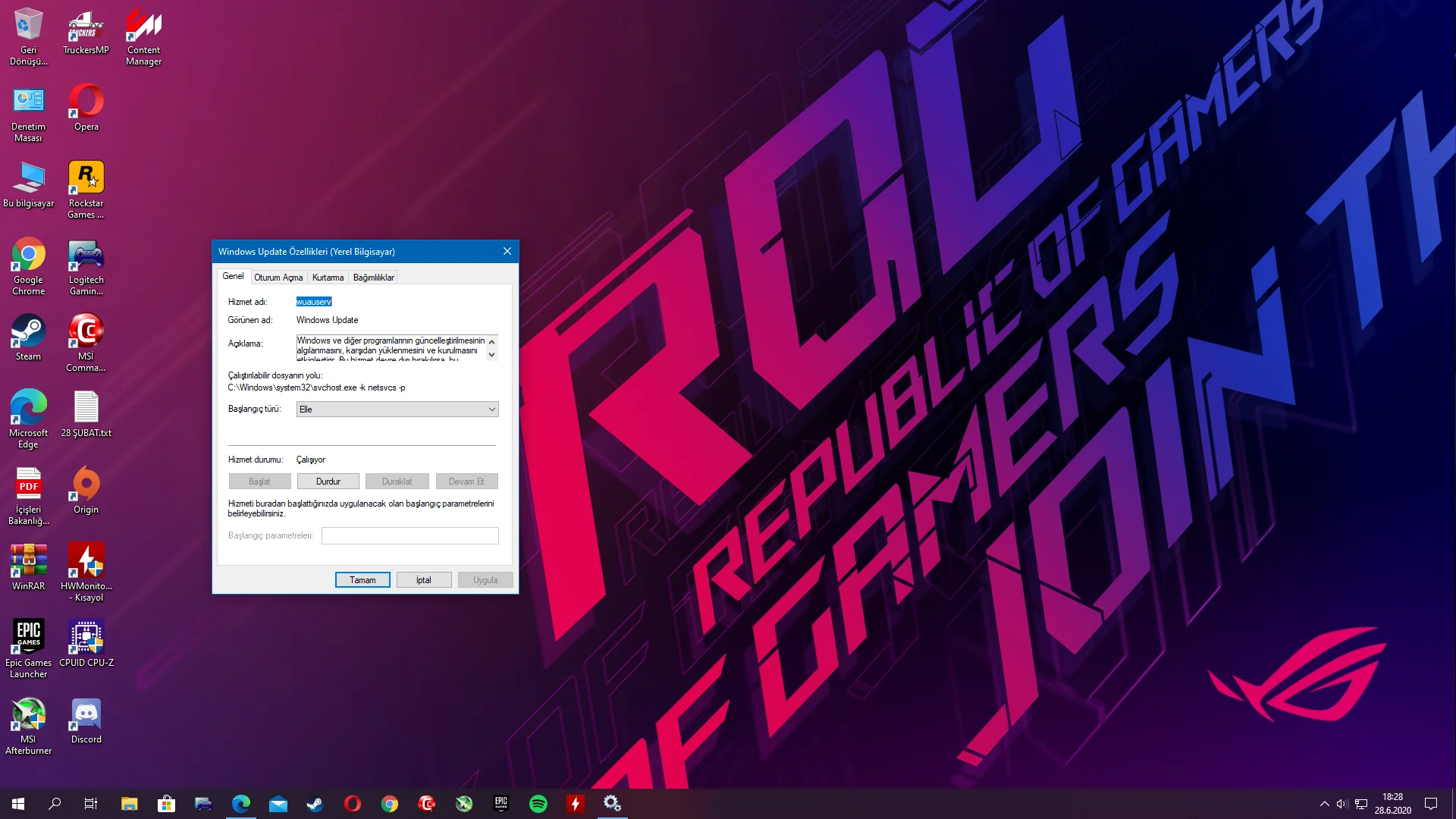This screenshot has width=1456, height=819.
Task: Open the clock and date flyout
Action: pos(1392,804)
